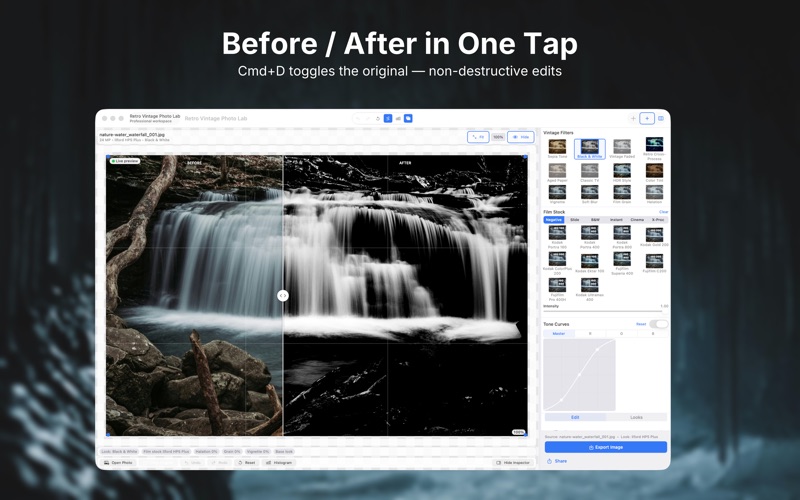Click the undo arrow in top toolbar
The width and height of the screenshot is (800, 500).
coord(358,118)
